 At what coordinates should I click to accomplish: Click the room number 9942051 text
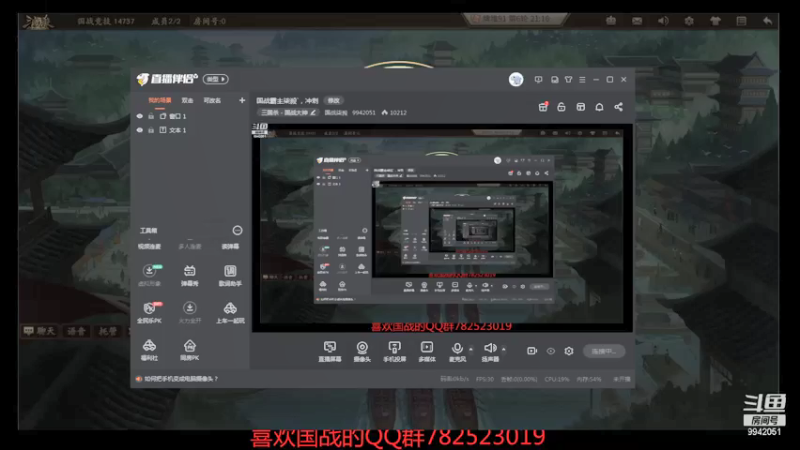pyautogui.click(x=364, y=113)
